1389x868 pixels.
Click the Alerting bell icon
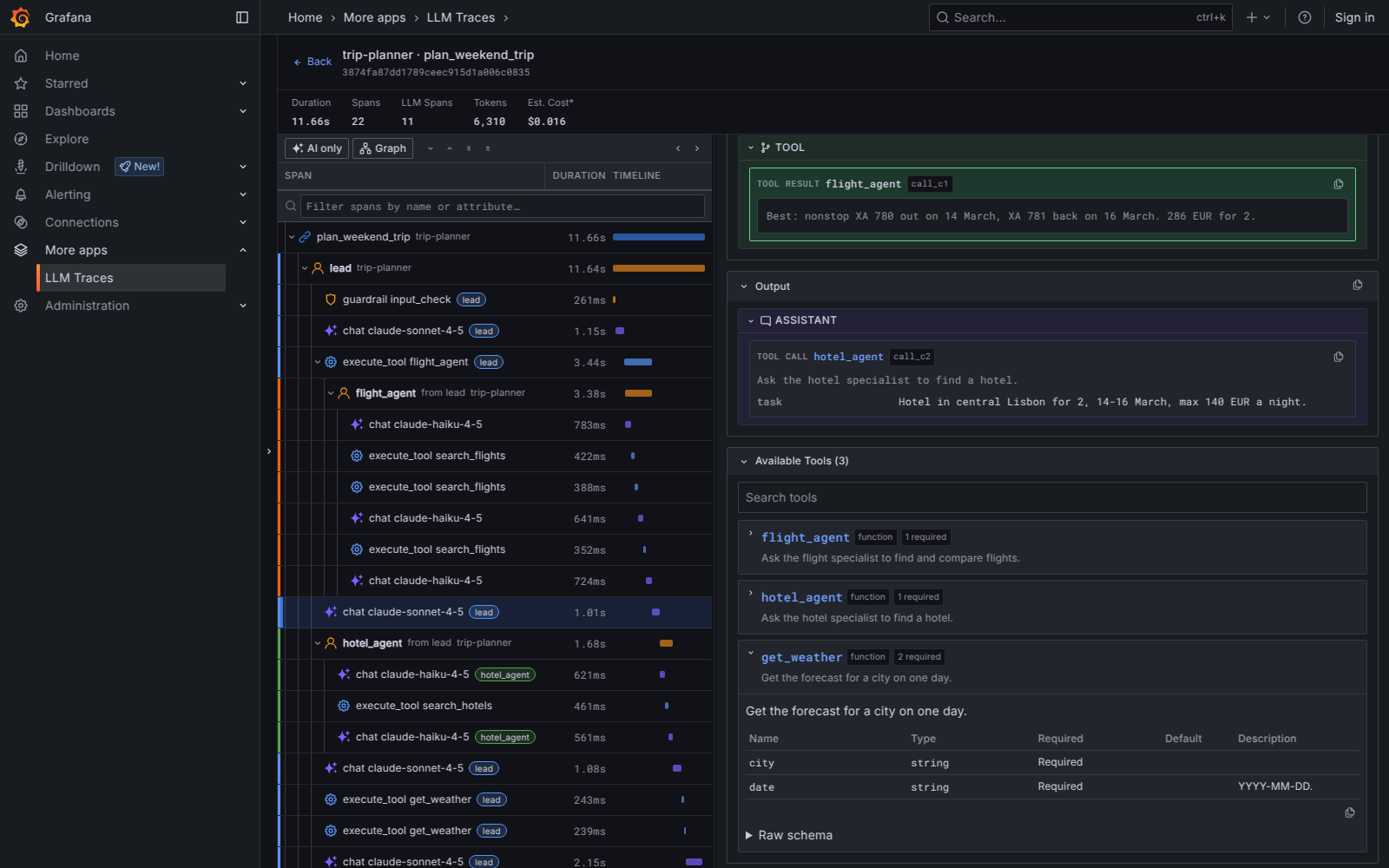[x=21, y=194]
